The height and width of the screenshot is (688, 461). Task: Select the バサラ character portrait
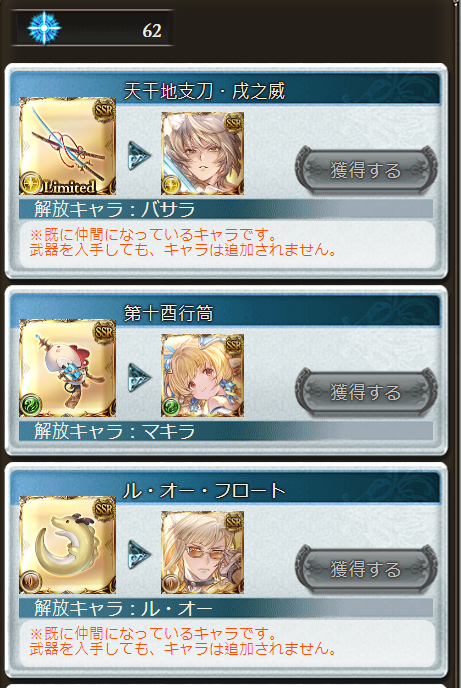pyautogui.click(x=202, y=153)
